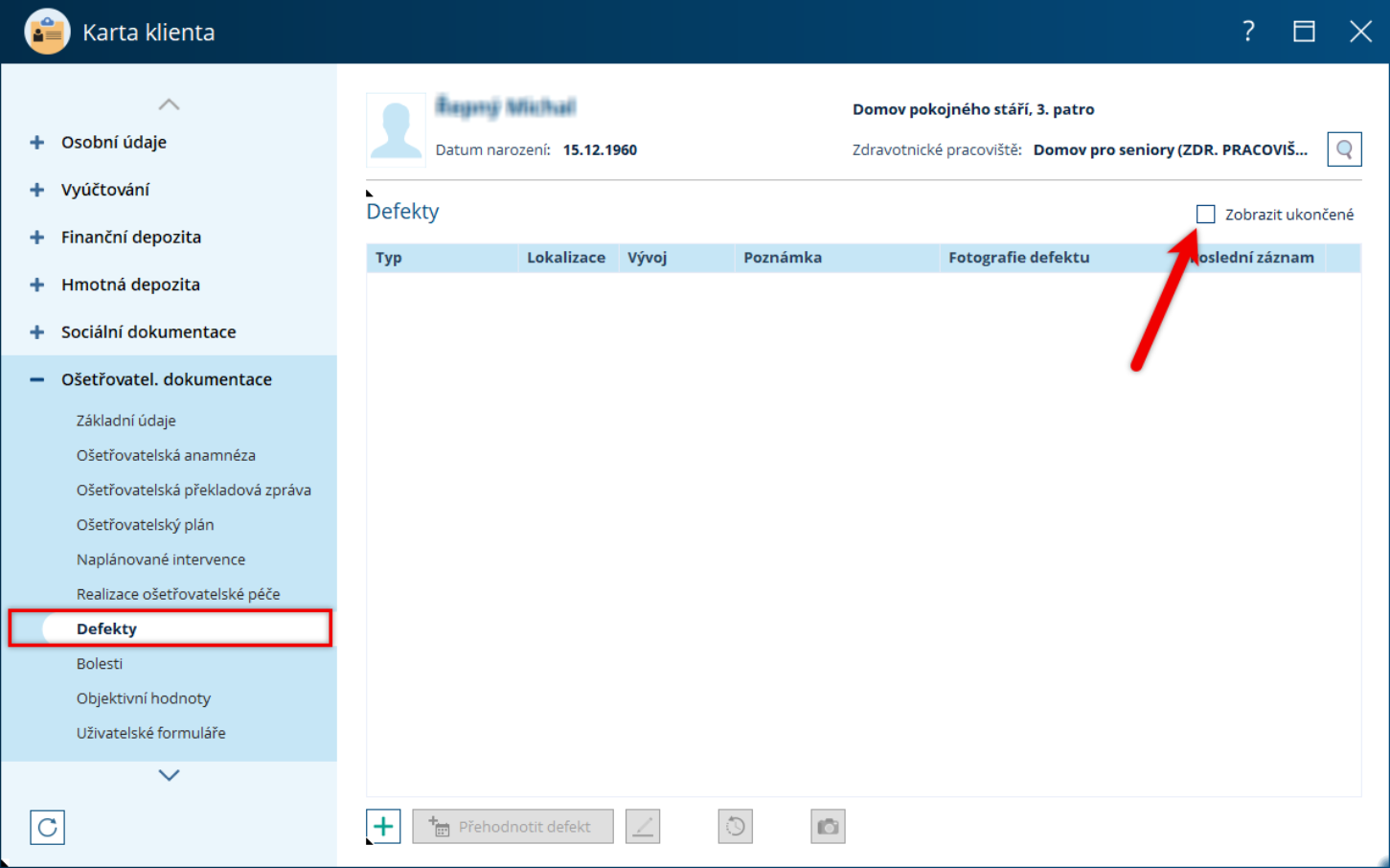Select the Defekty menu item

point(171,628)
